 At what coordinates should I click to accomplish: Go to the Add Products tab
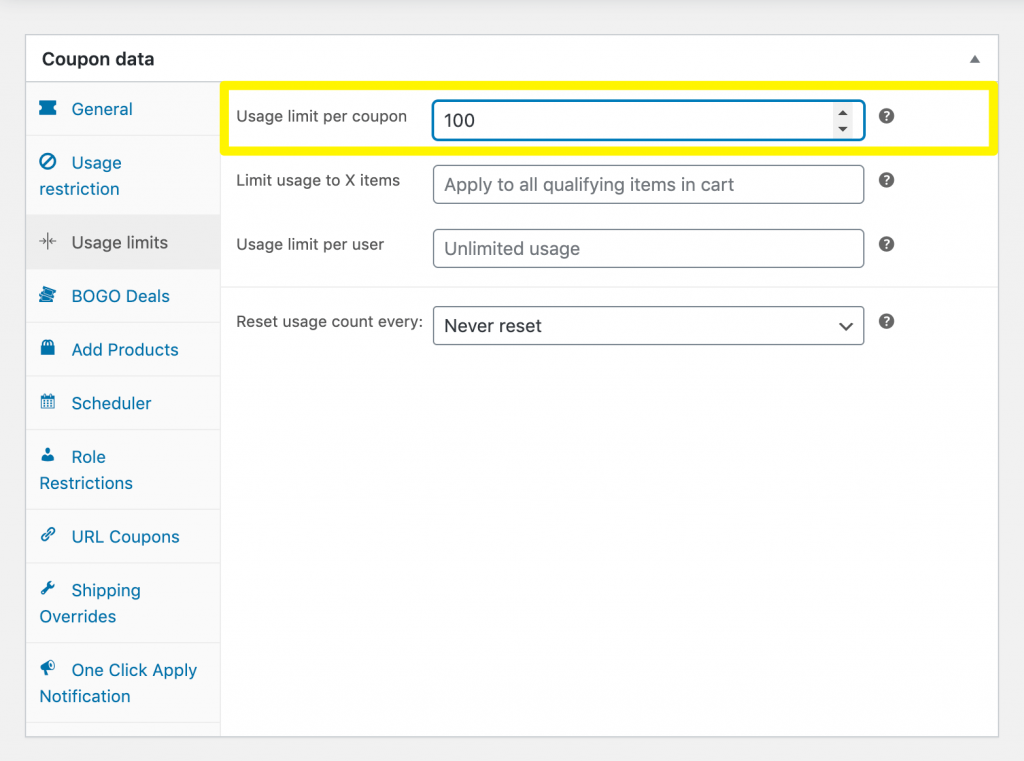pos(123,349)
